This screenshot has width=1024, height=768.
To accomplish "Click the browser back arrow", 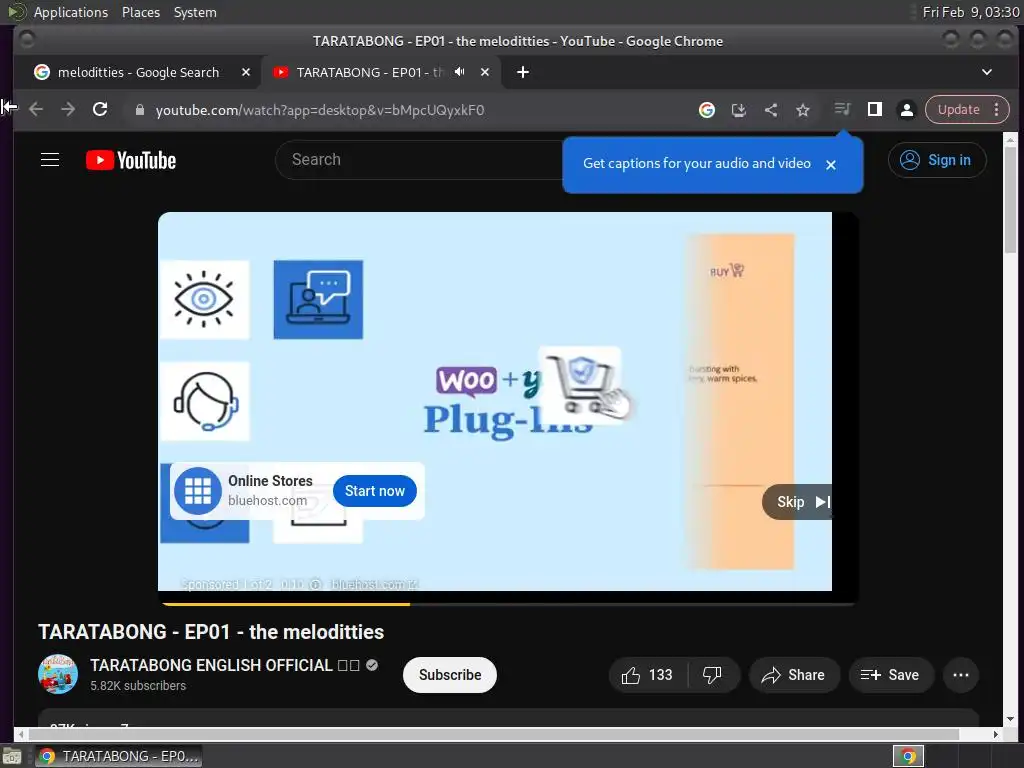I will pos(36,110).
